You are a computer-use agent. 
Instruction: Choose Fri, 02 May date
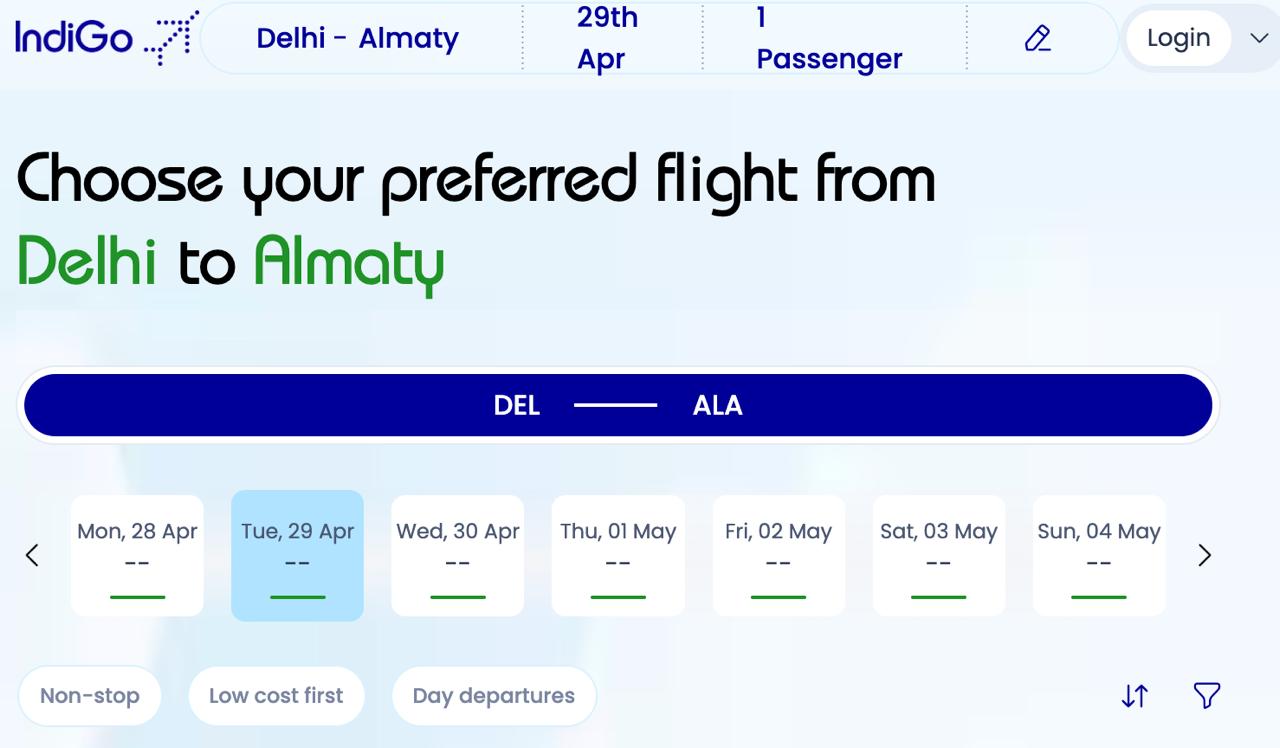(779, 555)
